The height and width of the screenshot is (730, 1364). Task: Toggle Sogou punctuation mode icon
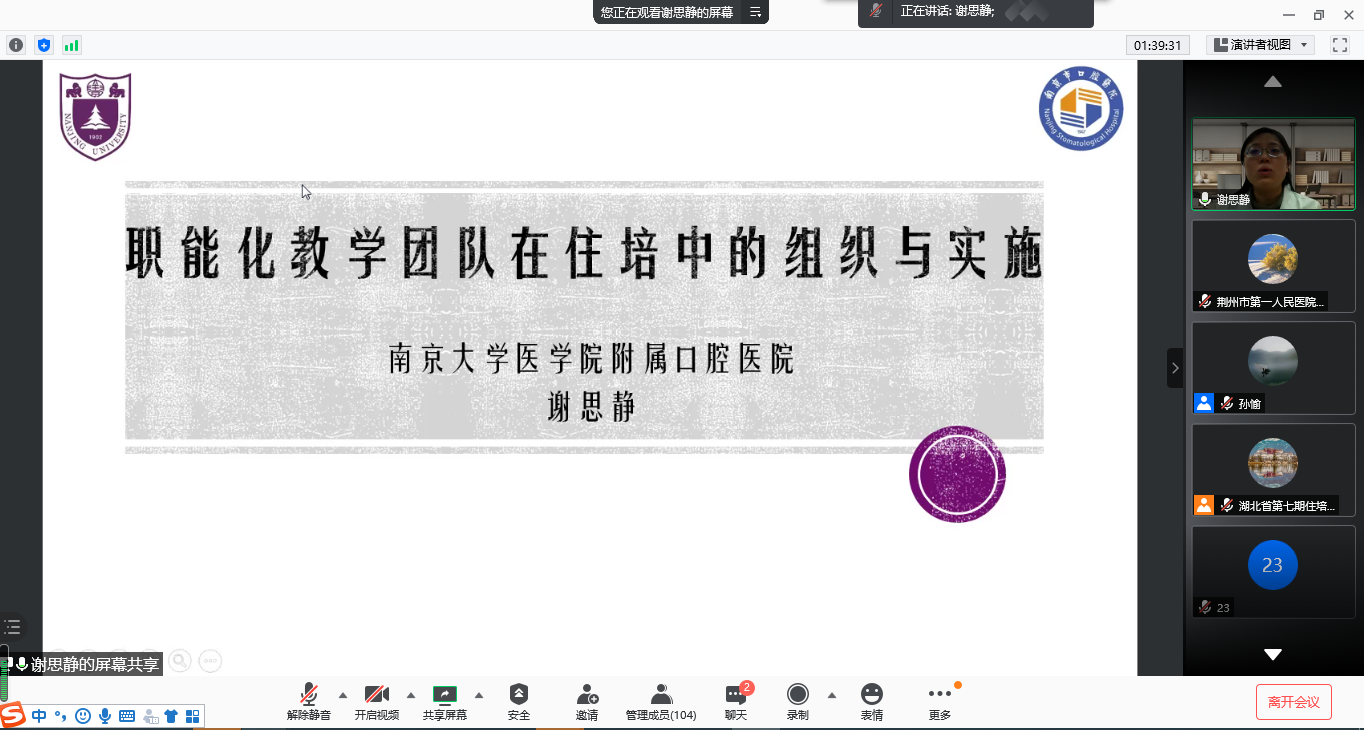[61, 716]
